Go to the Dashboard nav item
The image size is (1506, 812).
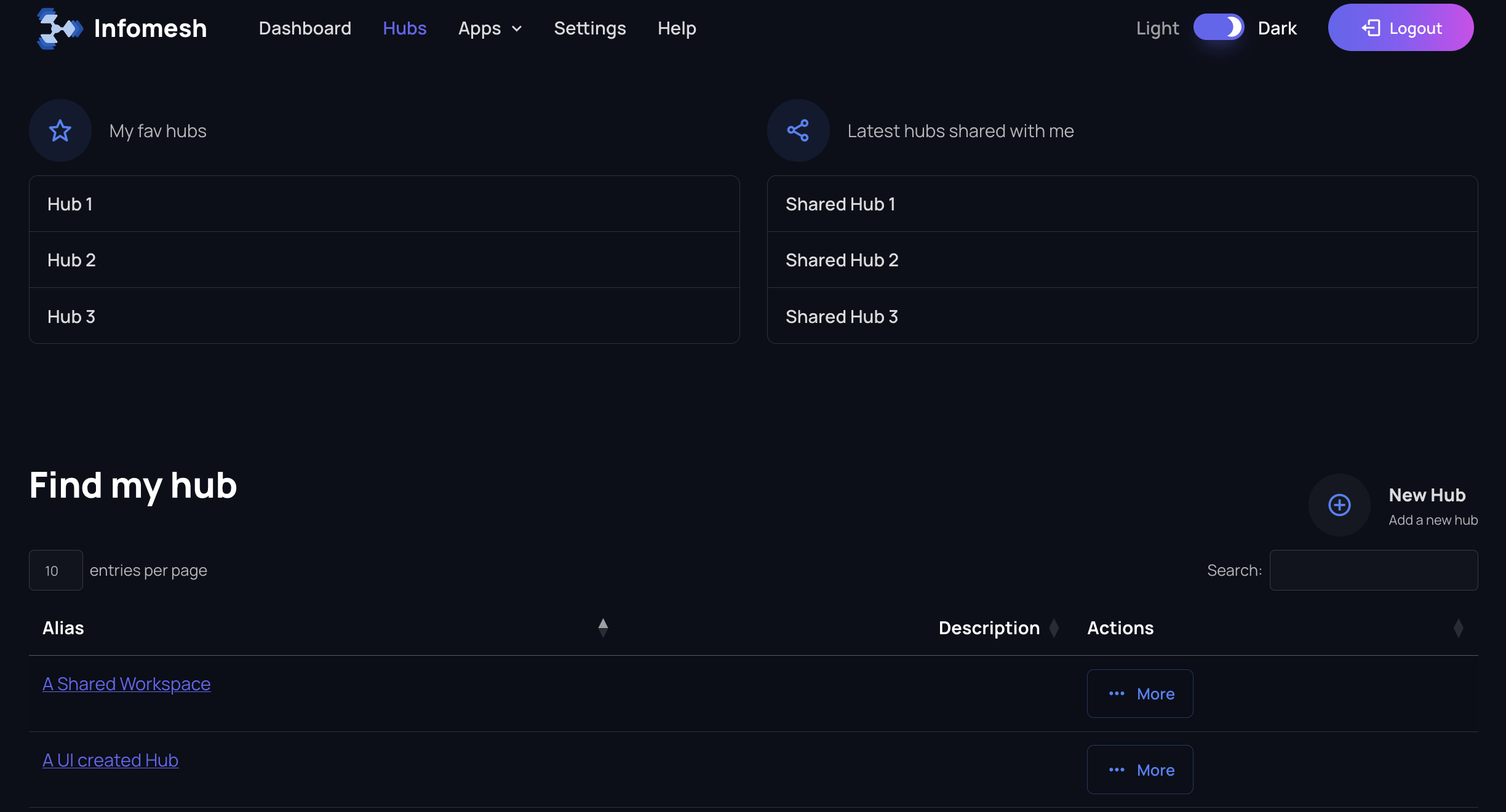pos(305,28)
